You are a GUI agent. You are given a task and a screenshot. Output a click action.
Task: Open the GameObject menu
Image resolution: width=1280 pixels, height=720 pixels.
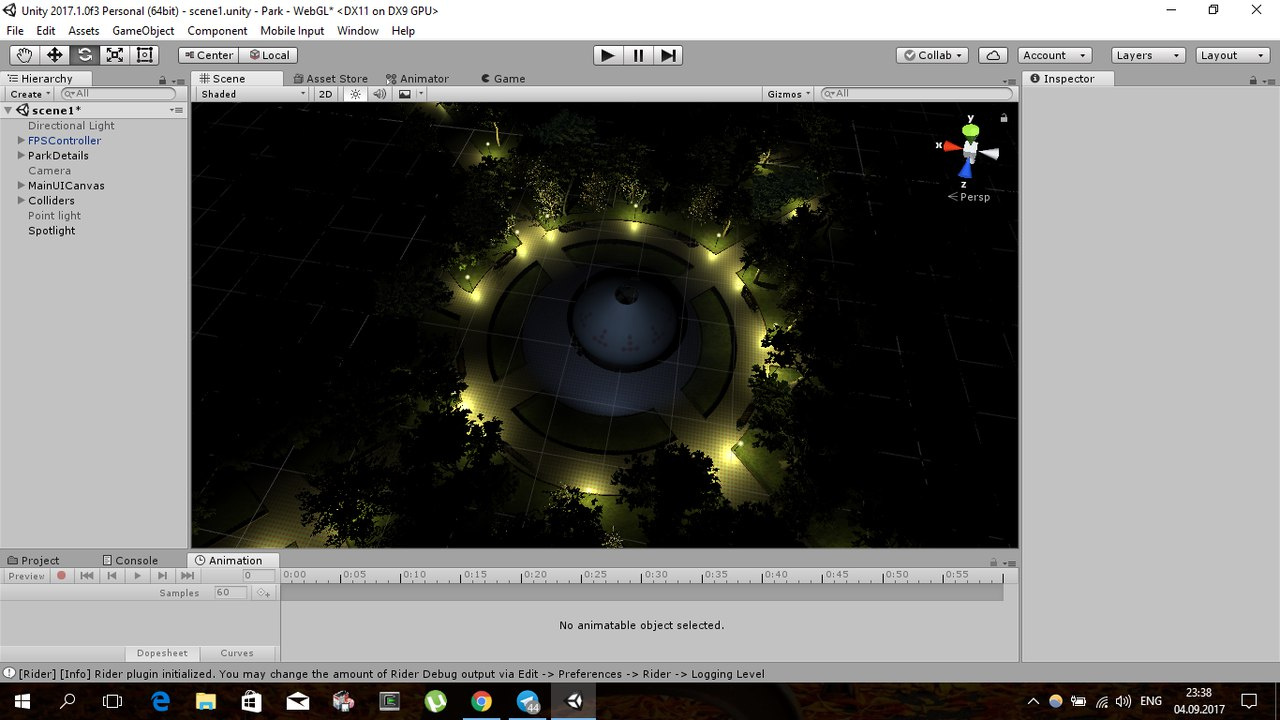tap(143, 31)
